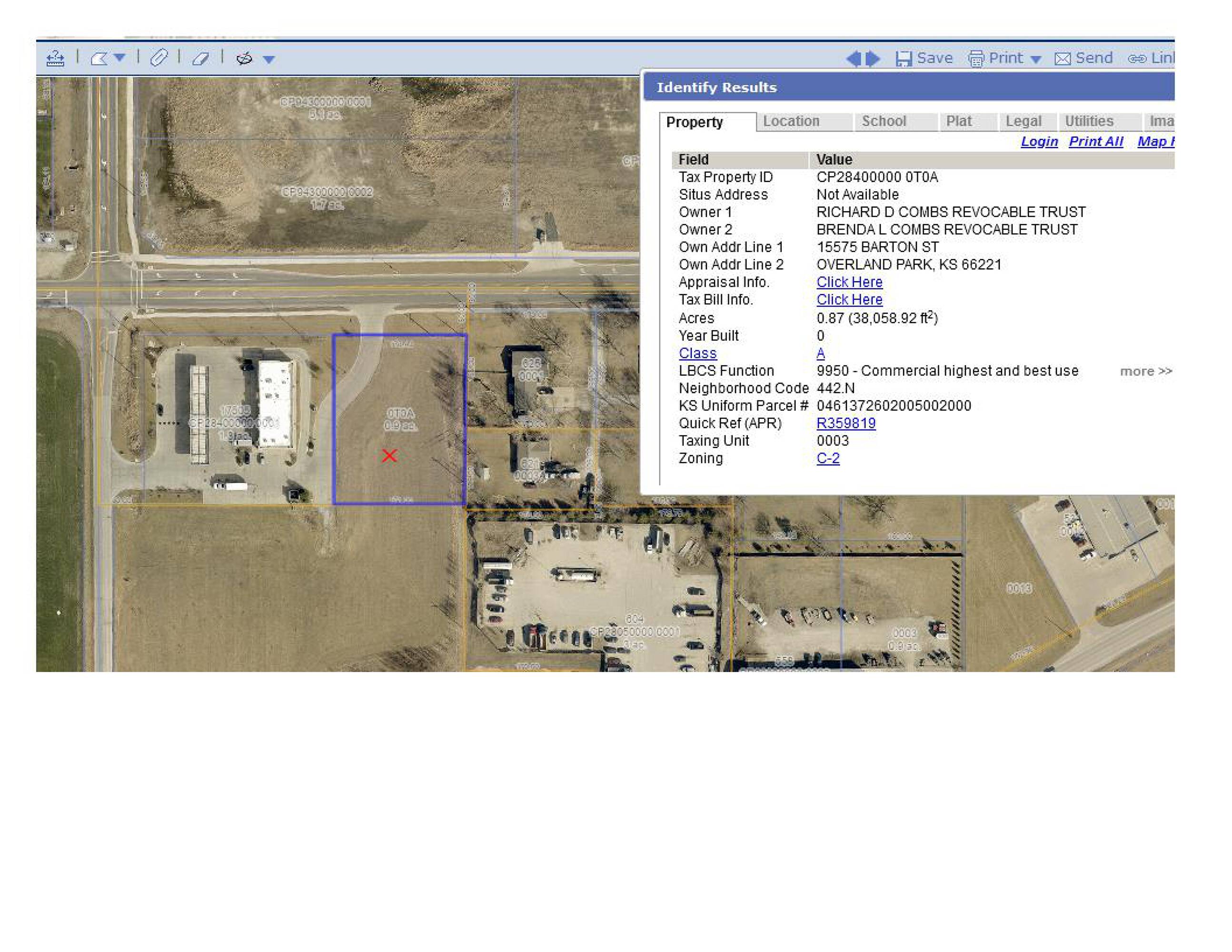Go to previous map extent arrow

tap(854, 58)
